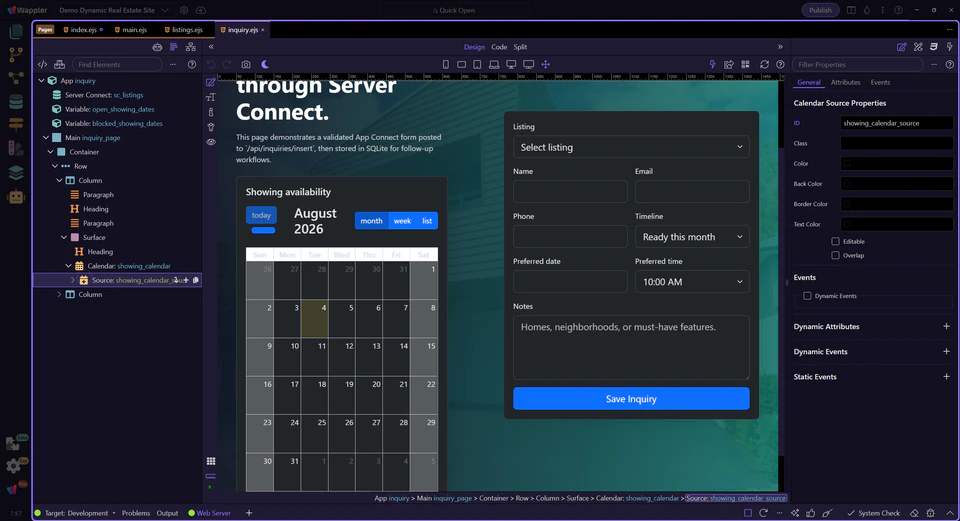Viewport: 960px width, 521px height.
Task: Open the Git branch manager sidebar icon
Action: [16, 54]
